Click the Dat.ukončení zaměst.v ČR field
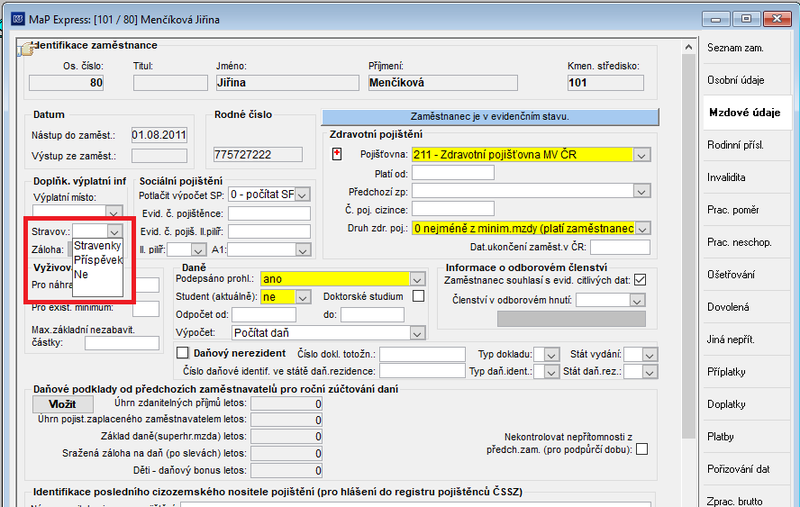This screenshot has height=507, width=800. (x=620, y=247)
